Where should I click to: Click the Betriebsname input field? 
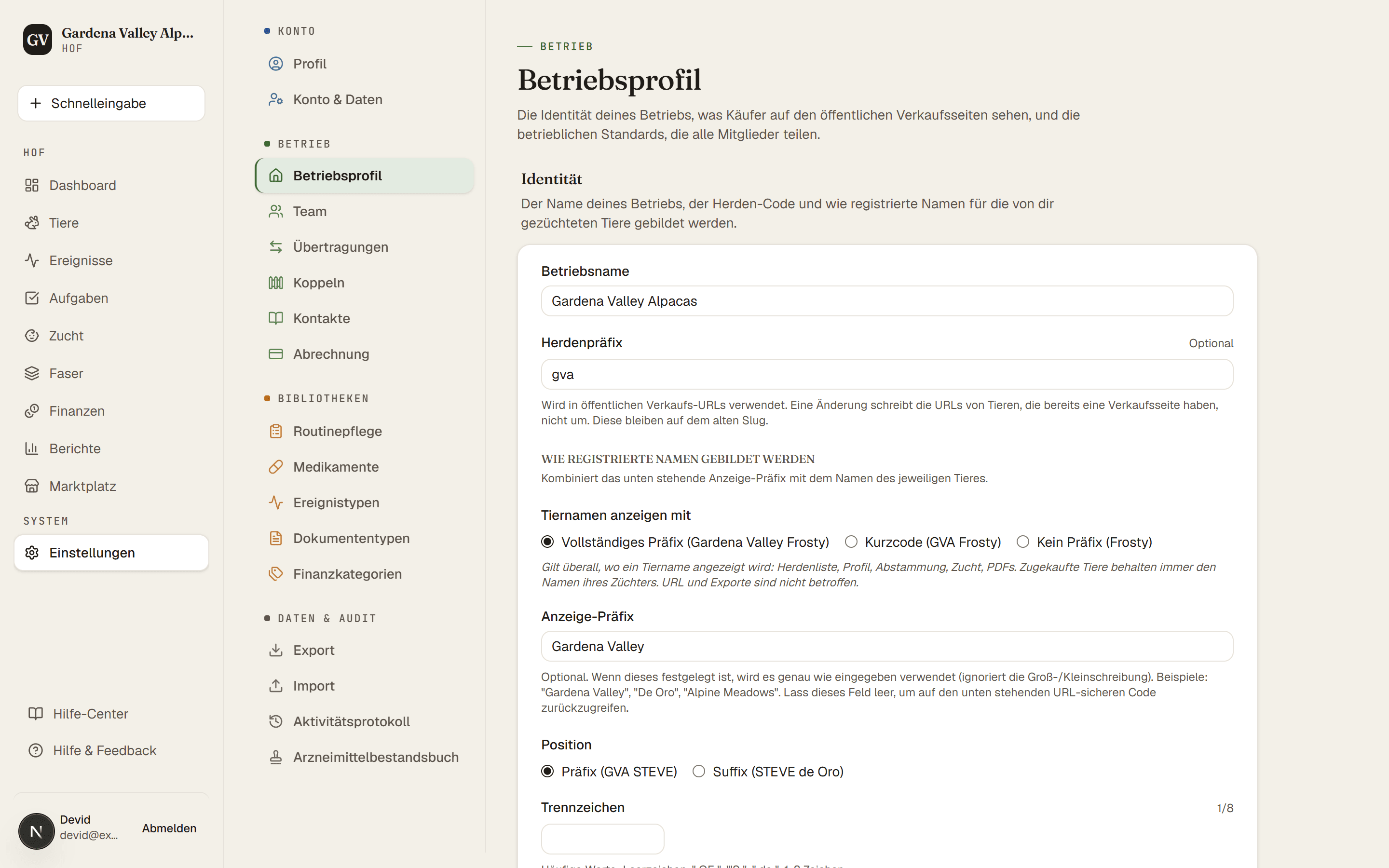[x=887, y=301]
